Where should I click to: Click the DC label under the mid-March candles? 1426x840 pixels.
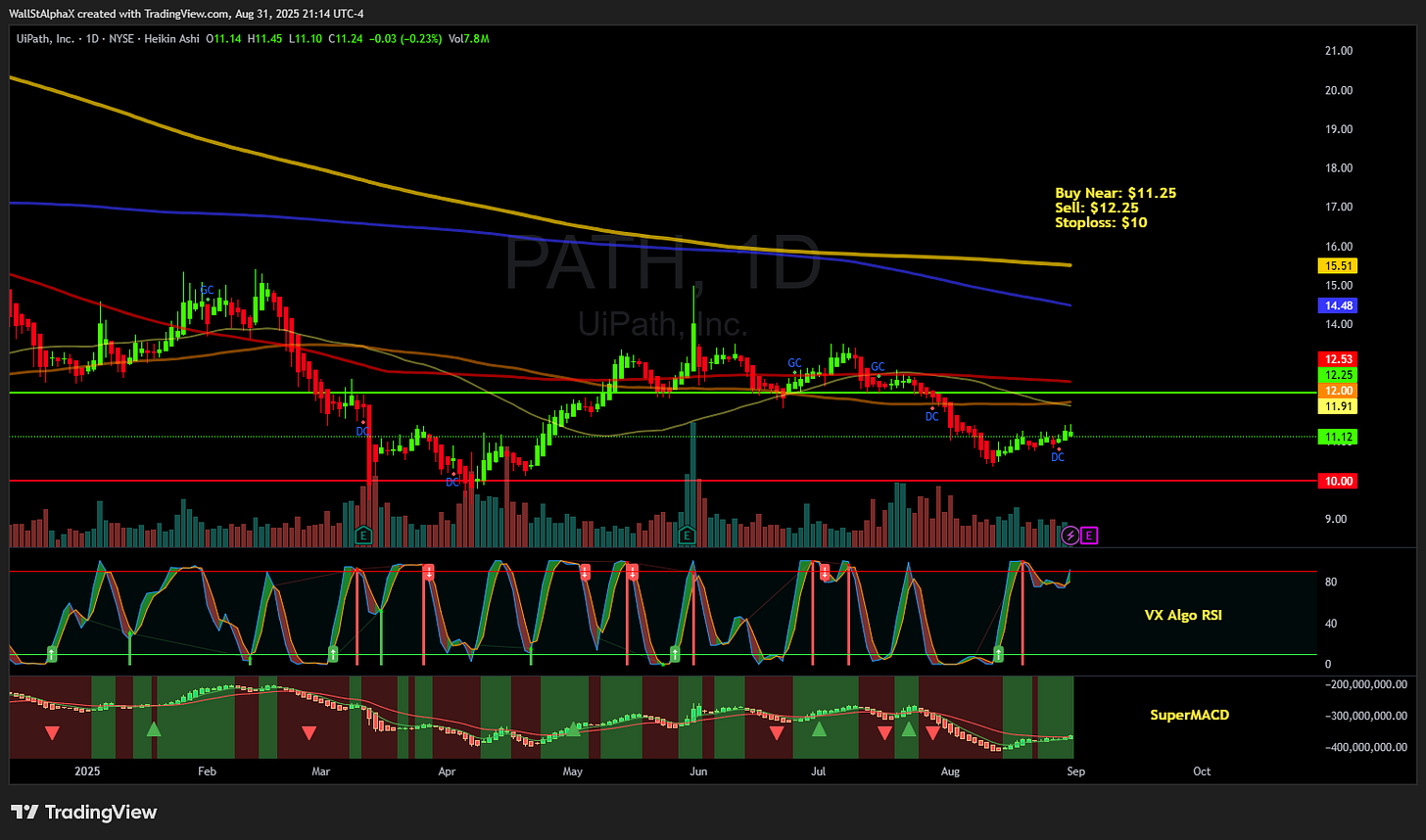[362, 431]
